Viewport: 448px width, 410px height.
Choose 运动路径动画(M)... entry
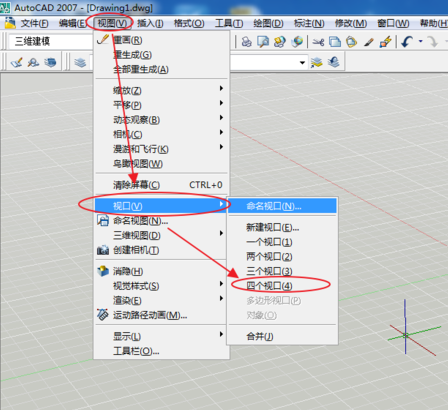coord(162,315)
